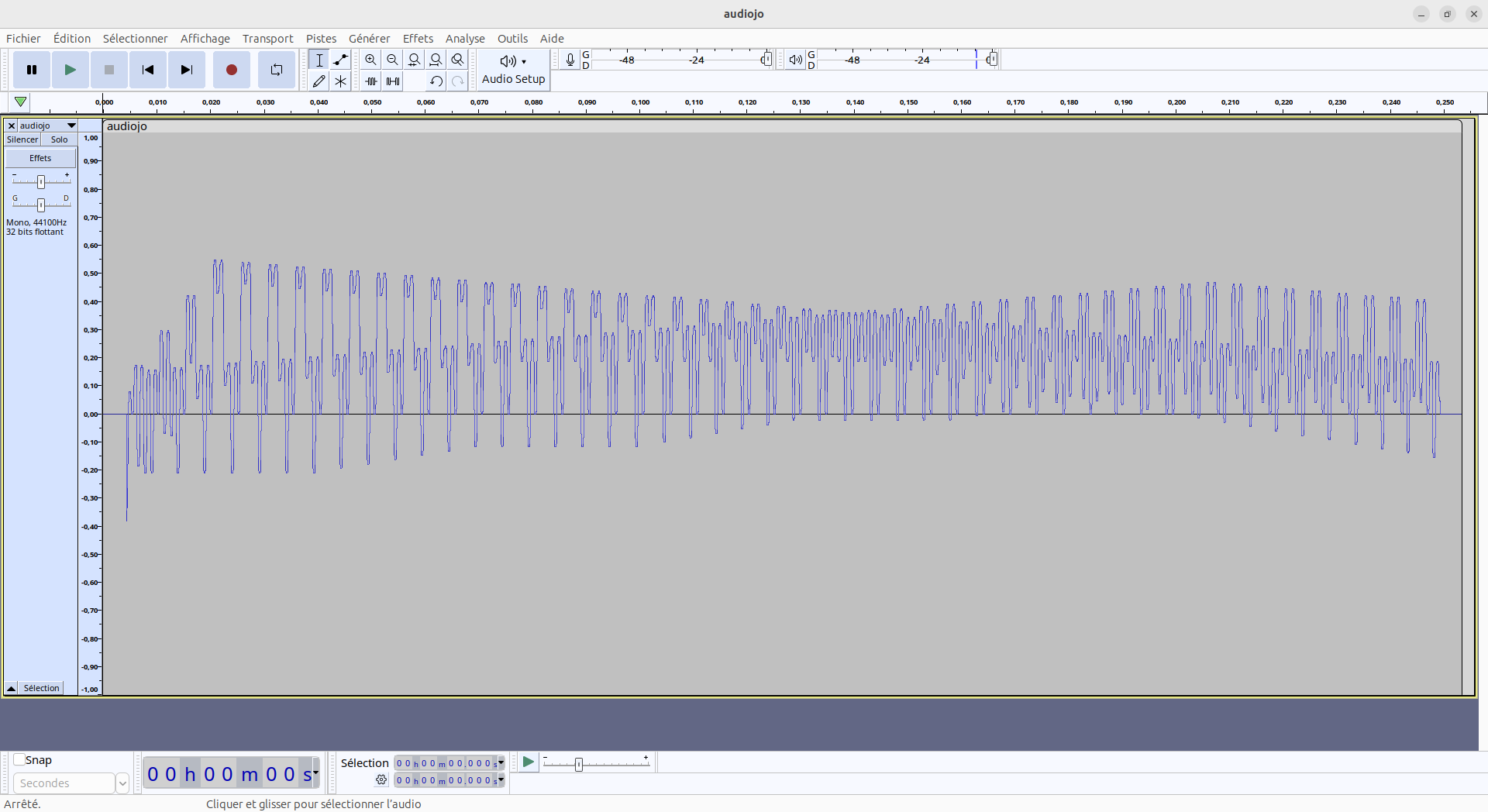Toggle Silencer to mute the audiojo track
Image resolution: width=1488 pixels, height=812 pixels.
[x=22, y=139]
